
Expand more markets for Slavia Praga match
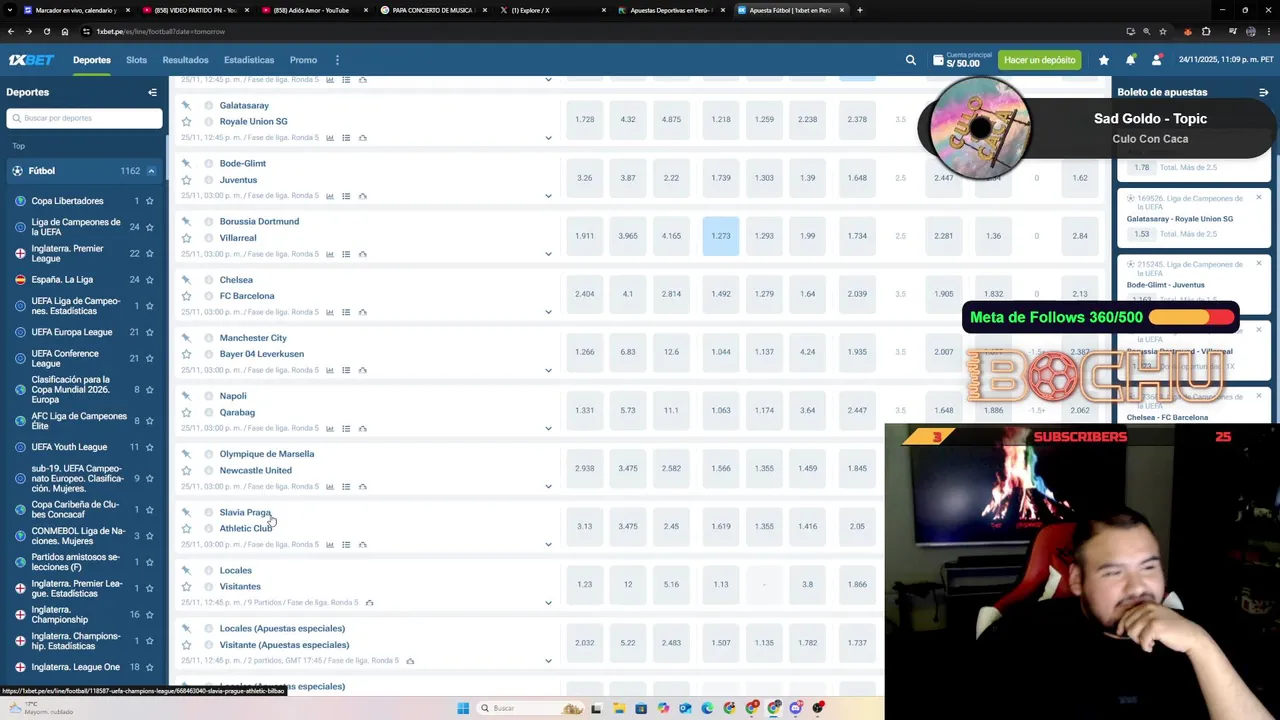548,545
